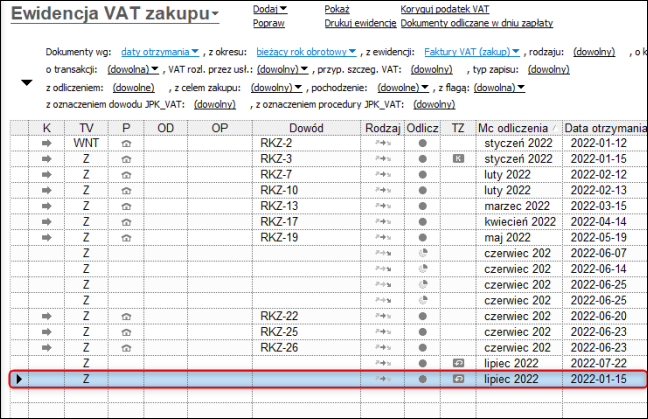
Task: Click the house icon in the RKZ-2 row
Action: pos(126,143)
